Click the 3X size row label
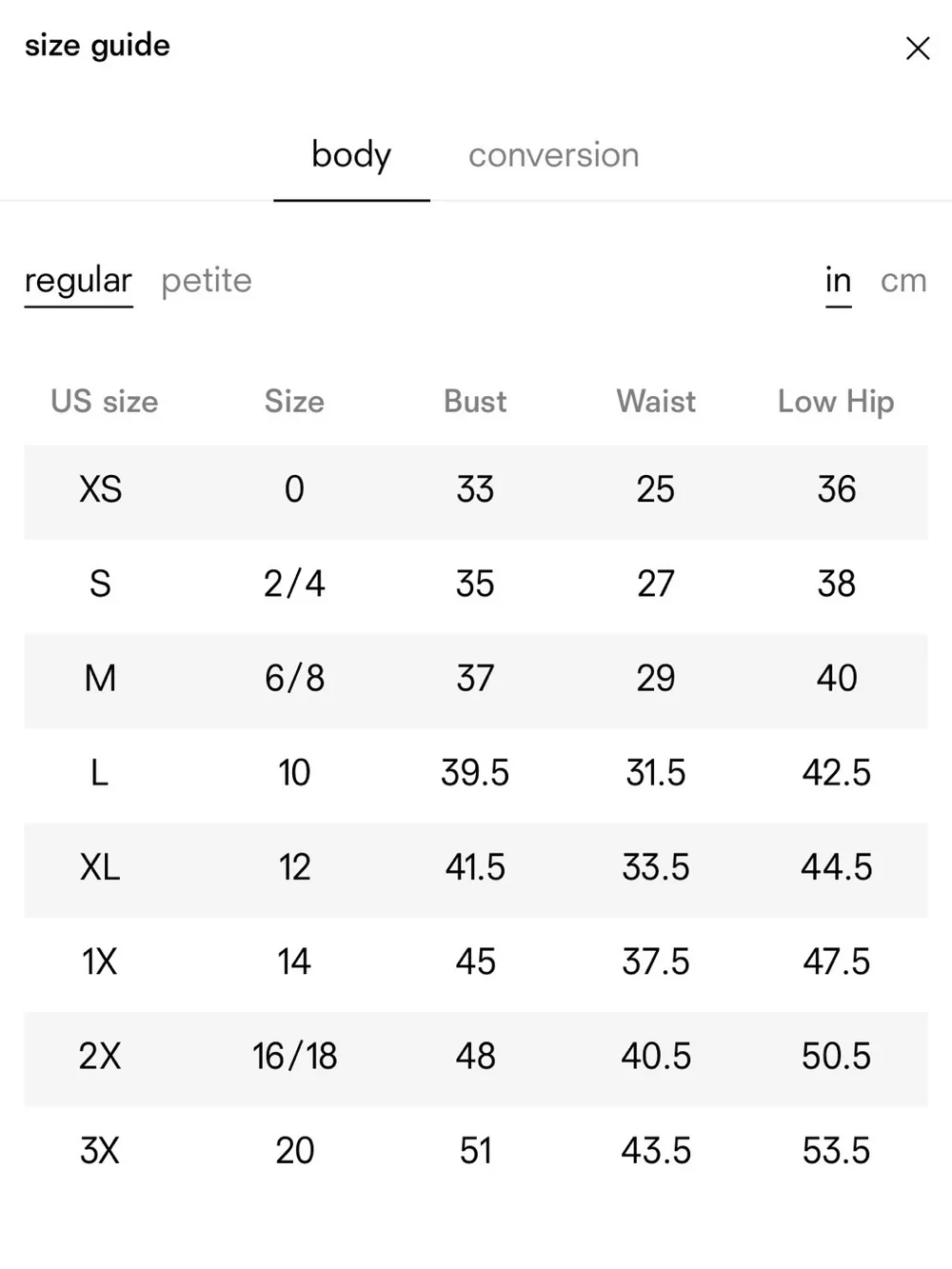 100,1150
